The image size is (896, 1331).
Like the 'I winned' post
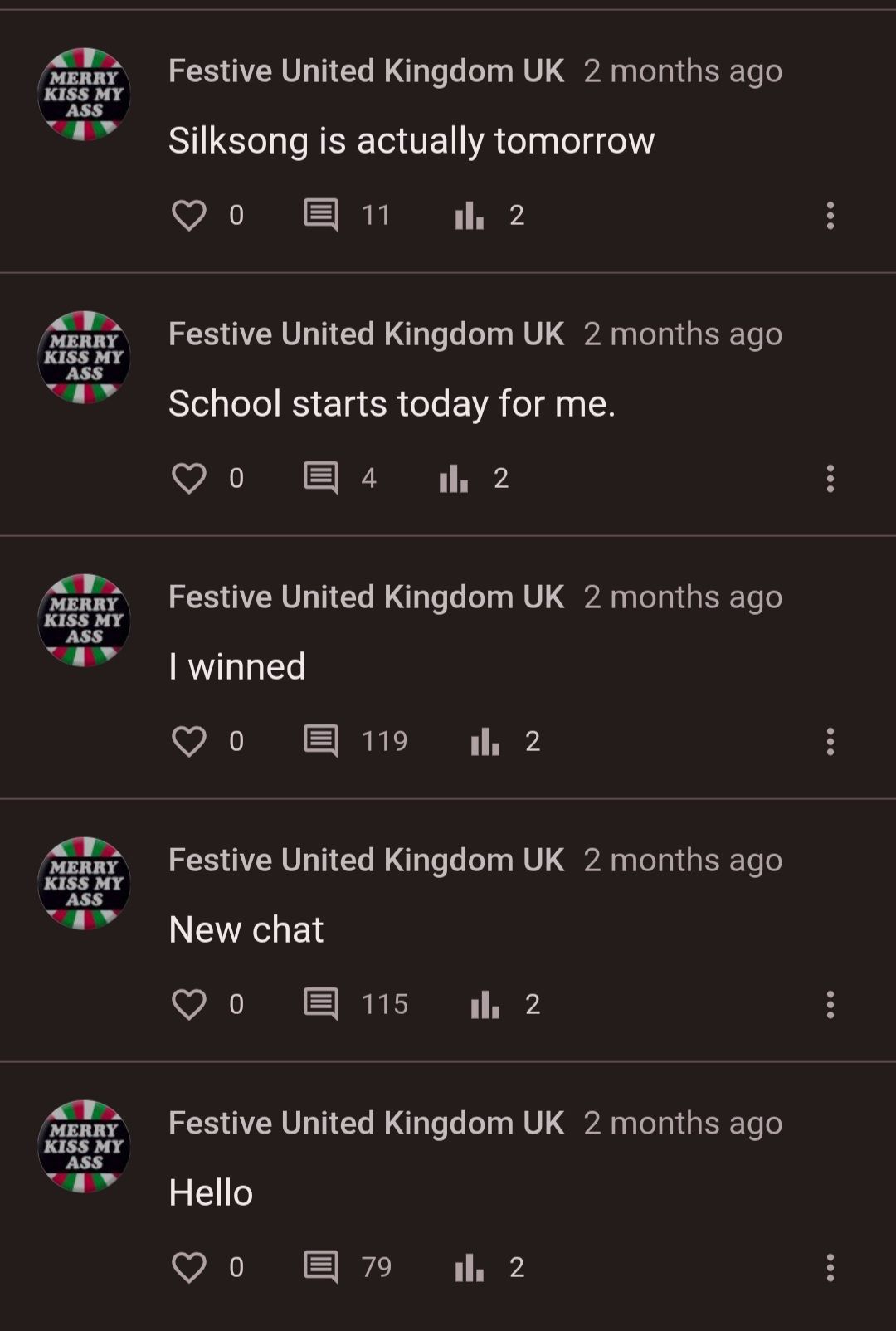[189, 741]
